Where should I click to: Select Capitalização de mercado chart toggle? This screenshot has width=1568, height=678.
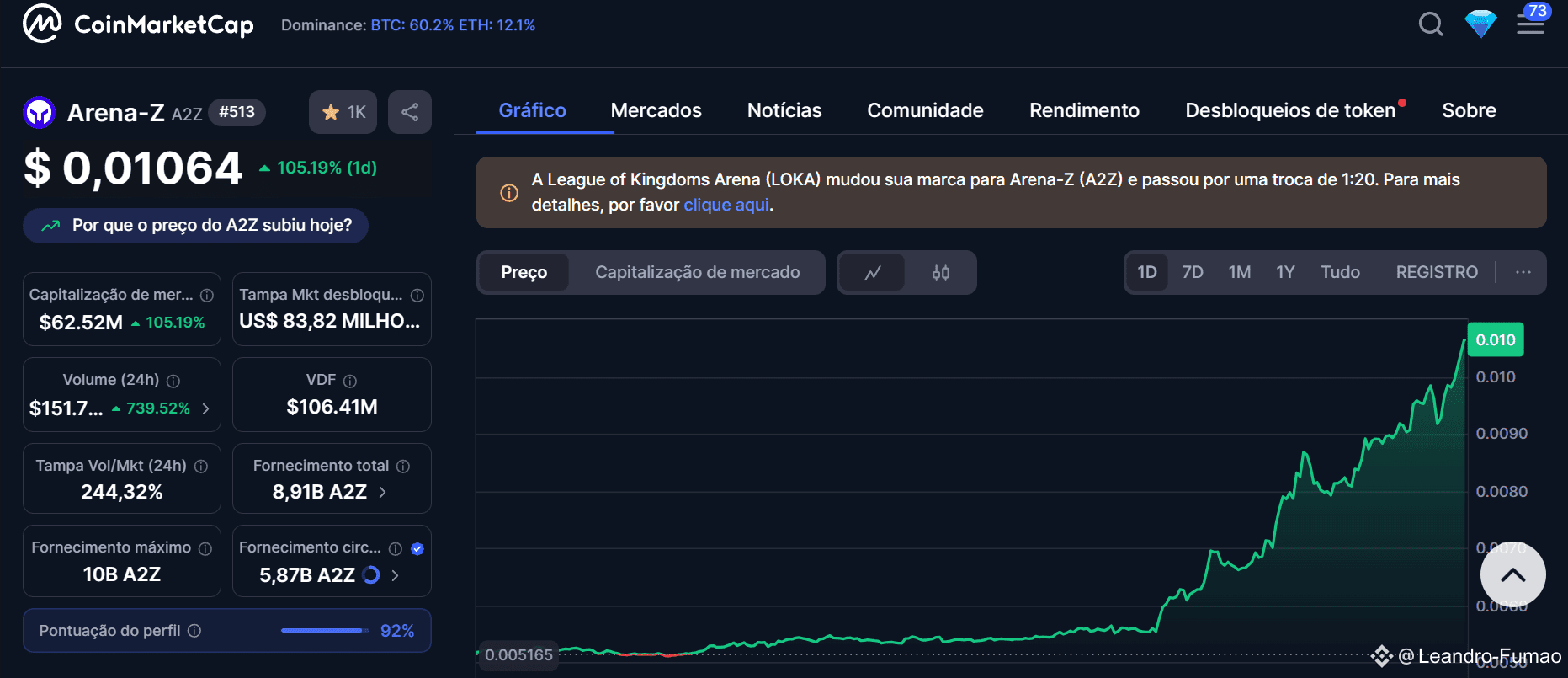[698, 272]
